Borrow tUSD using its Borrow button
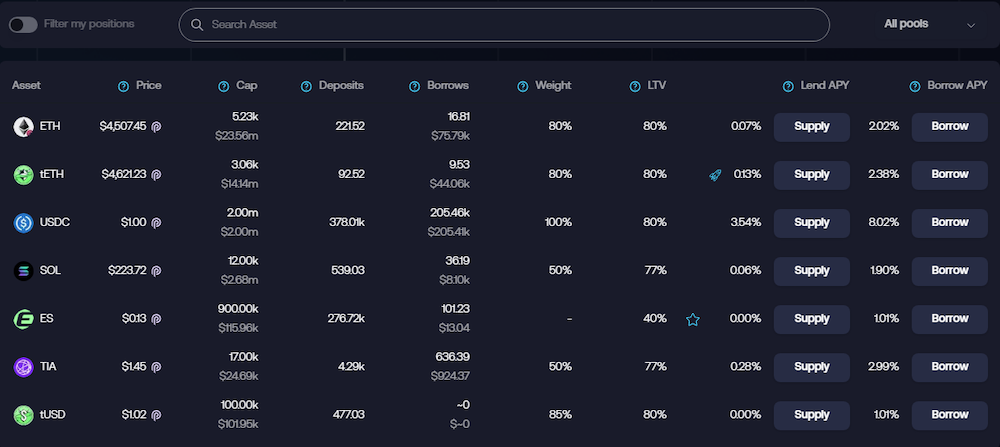 pyautogui.click(x=950, y=415)
